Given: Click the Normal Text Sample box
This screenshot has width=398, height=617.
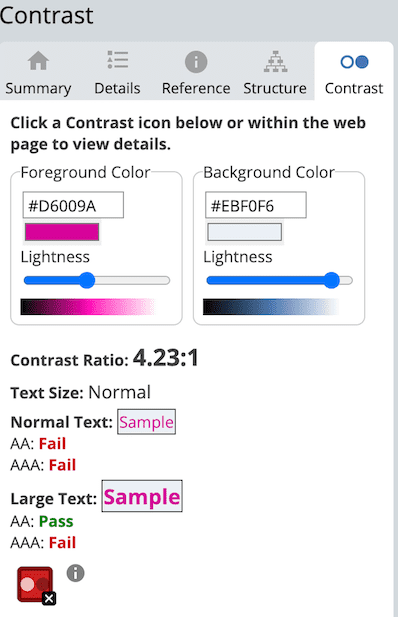Looking at the screenshot, I should point(146,422).
